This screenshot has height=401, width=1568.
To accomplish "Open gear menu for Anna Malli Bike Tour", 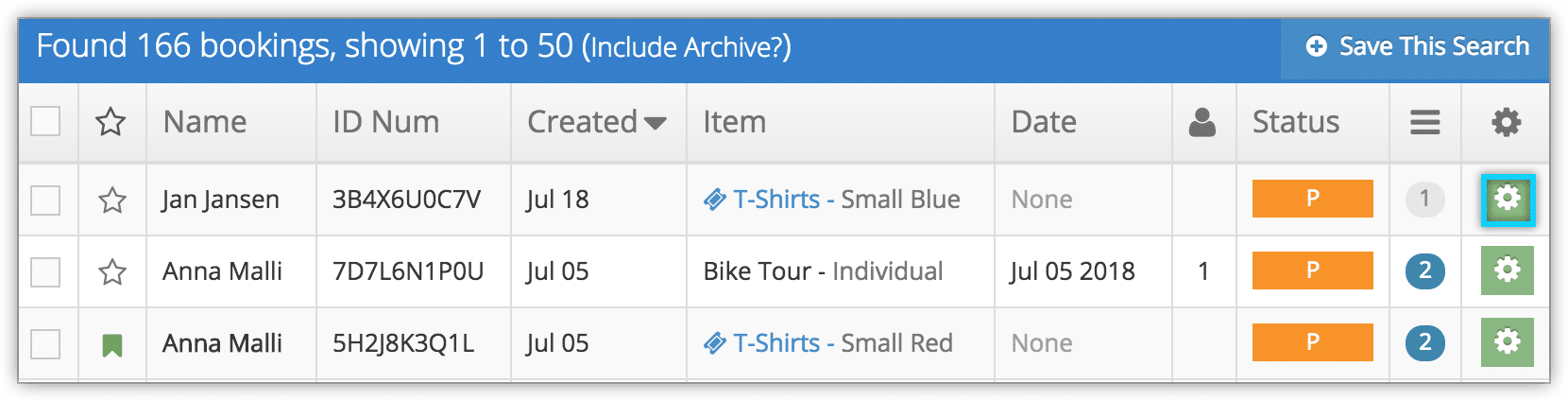I will pos(1508,270).
